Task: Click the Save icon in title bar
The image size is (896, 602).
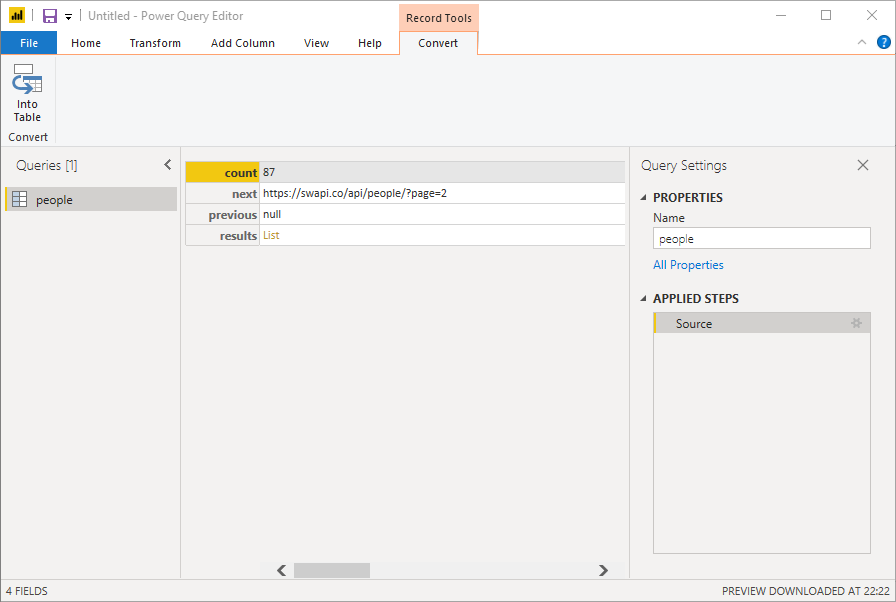Action: [50, 15]
